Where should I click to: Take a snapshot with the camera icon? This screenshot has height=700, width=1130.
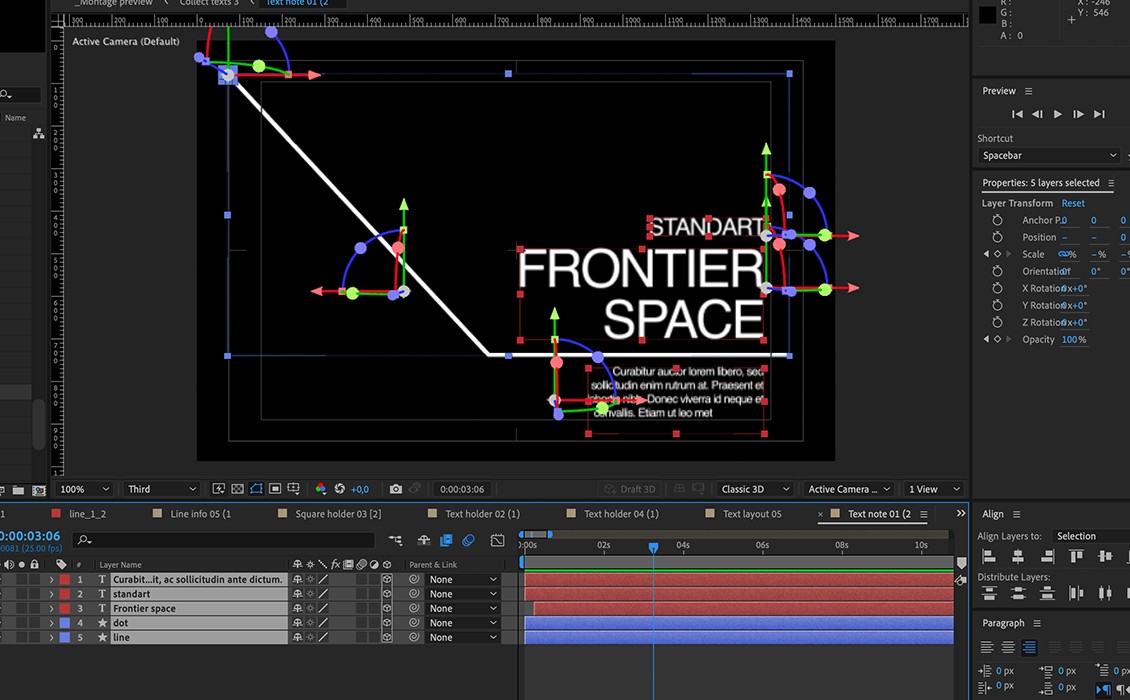point(396,489)
